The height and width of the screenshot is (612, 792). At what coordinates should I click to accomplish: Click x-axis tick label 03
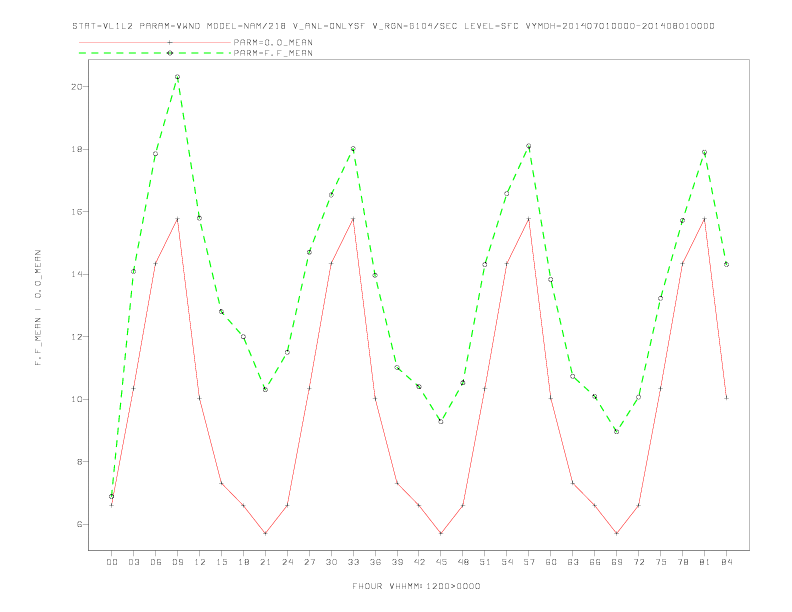(133, 562)
